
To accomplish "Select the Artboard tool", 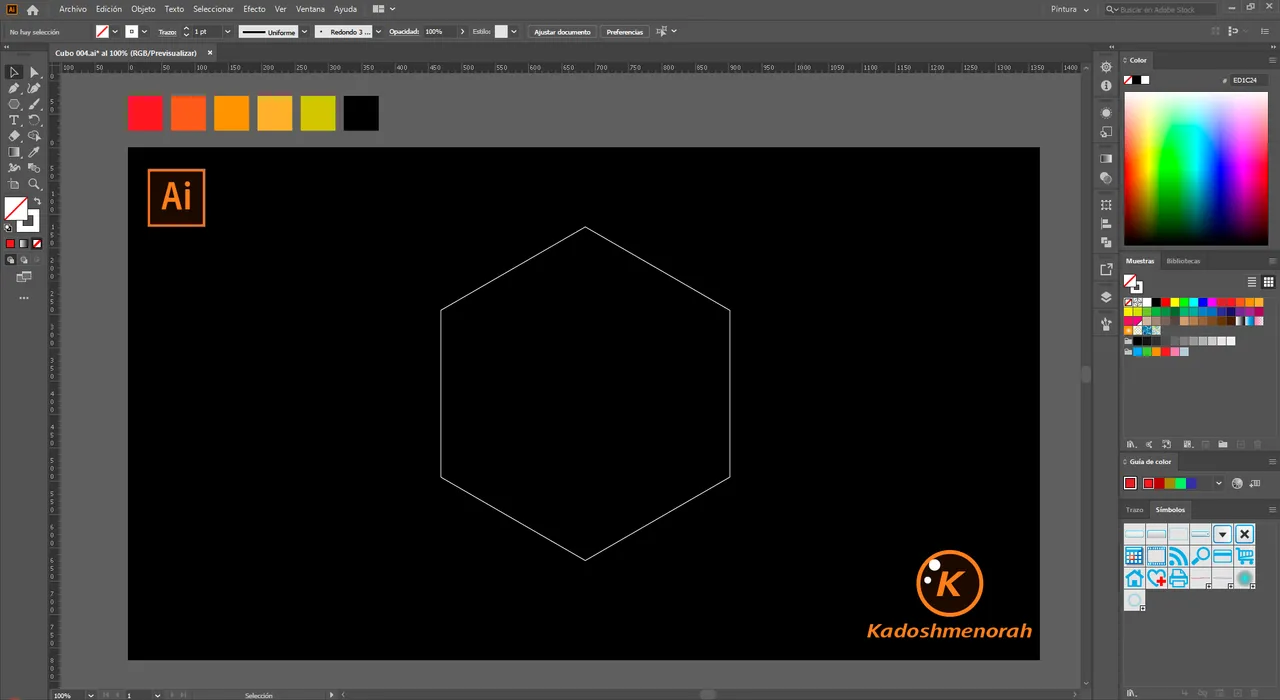I will [14, 184].
